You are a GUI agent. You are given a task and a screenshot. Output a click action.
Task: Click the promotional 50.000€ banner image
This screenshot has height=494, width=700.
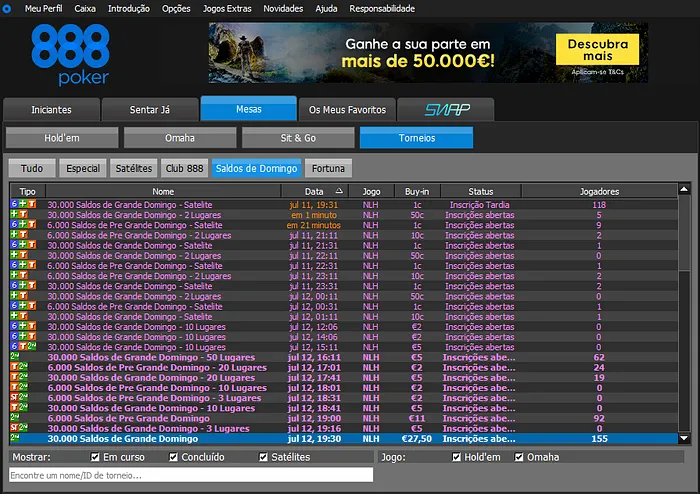pyautogui.click(x=428, y=53)
